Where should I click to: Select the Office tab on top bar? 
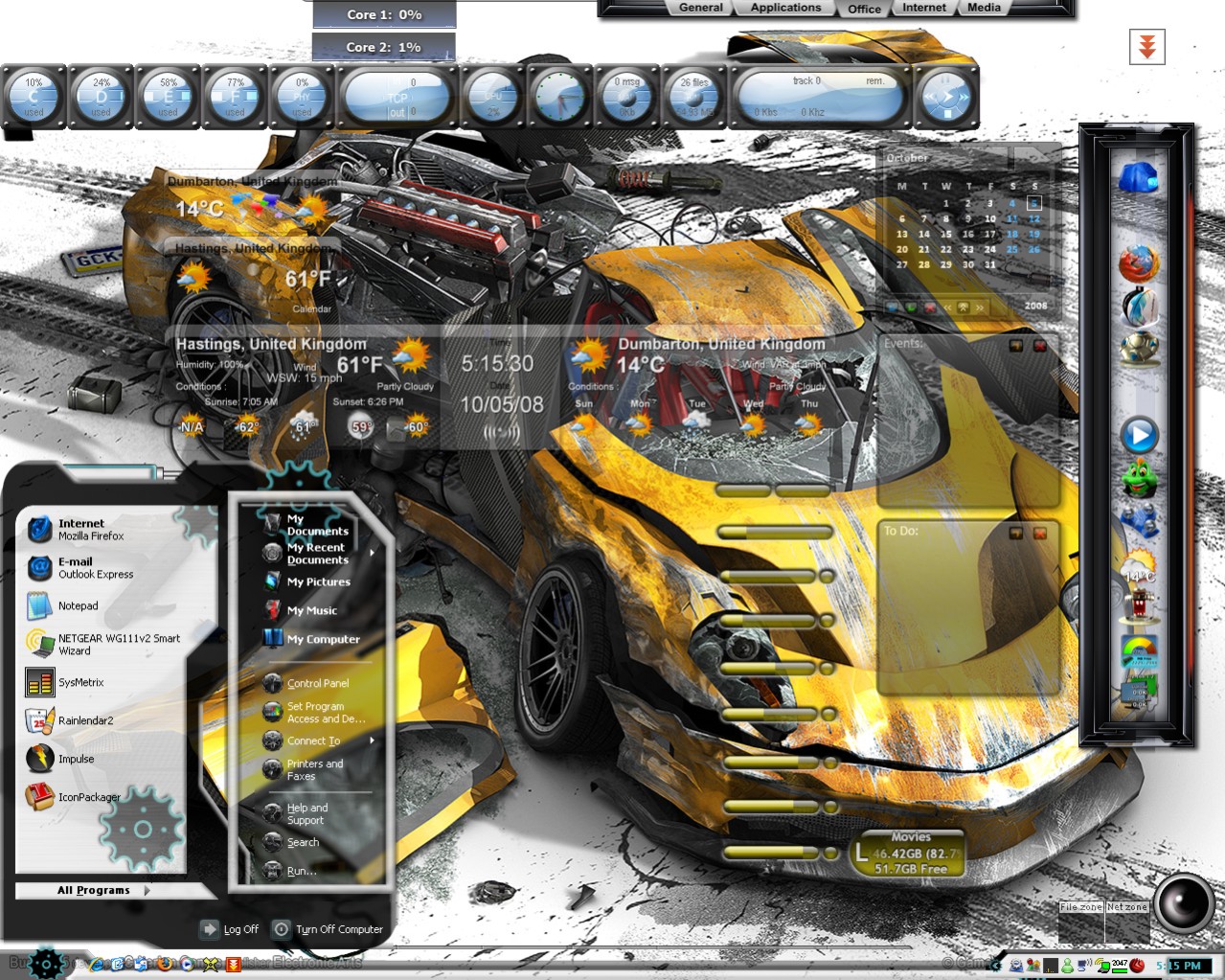(x=864, y=9)
